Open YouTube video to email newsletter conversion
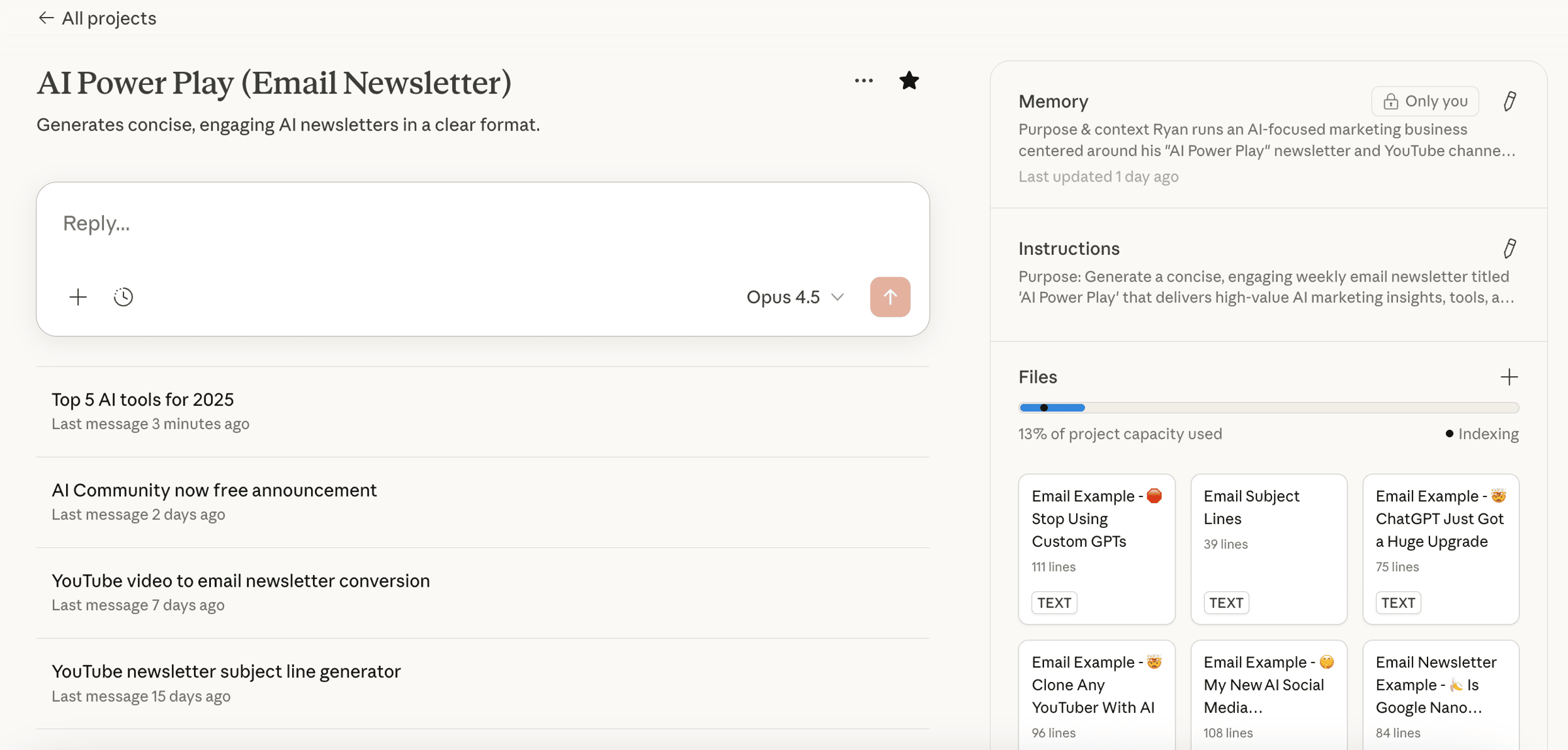The height and width of the screenshot is (750, 1568). click(x=240, y=581)
